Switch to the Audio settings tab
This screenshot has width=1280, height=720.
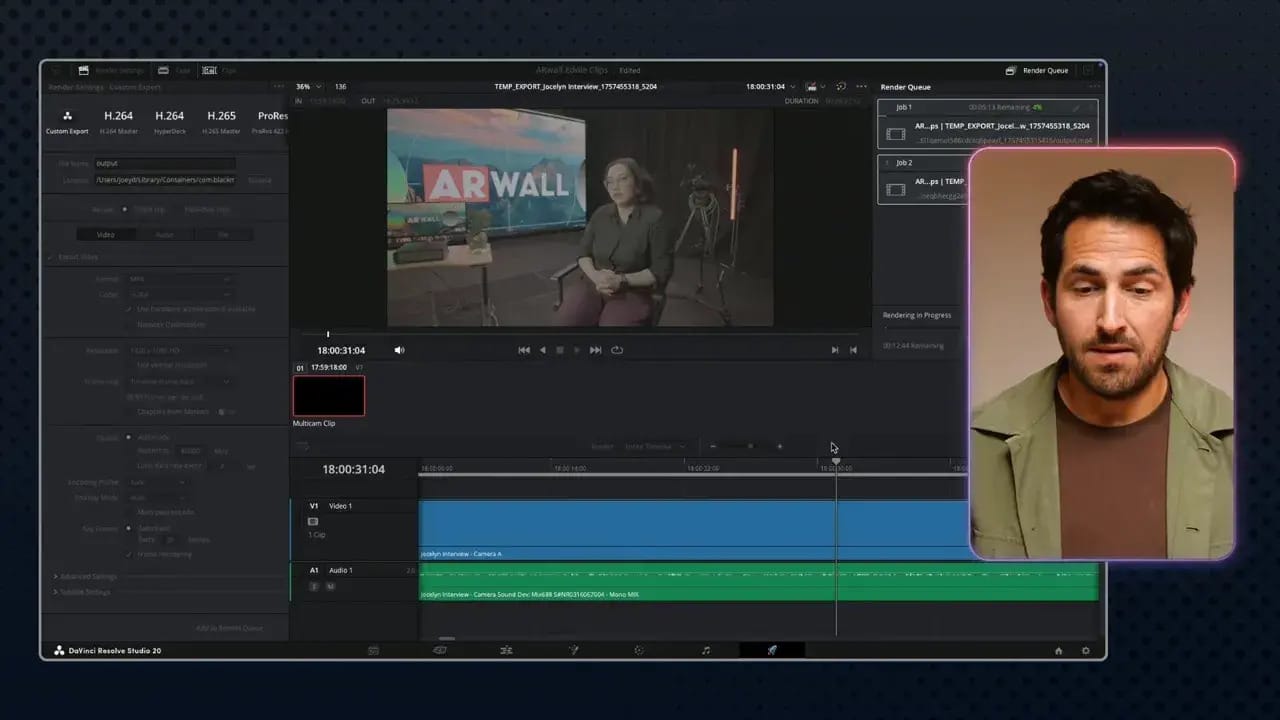click(164, 234)
